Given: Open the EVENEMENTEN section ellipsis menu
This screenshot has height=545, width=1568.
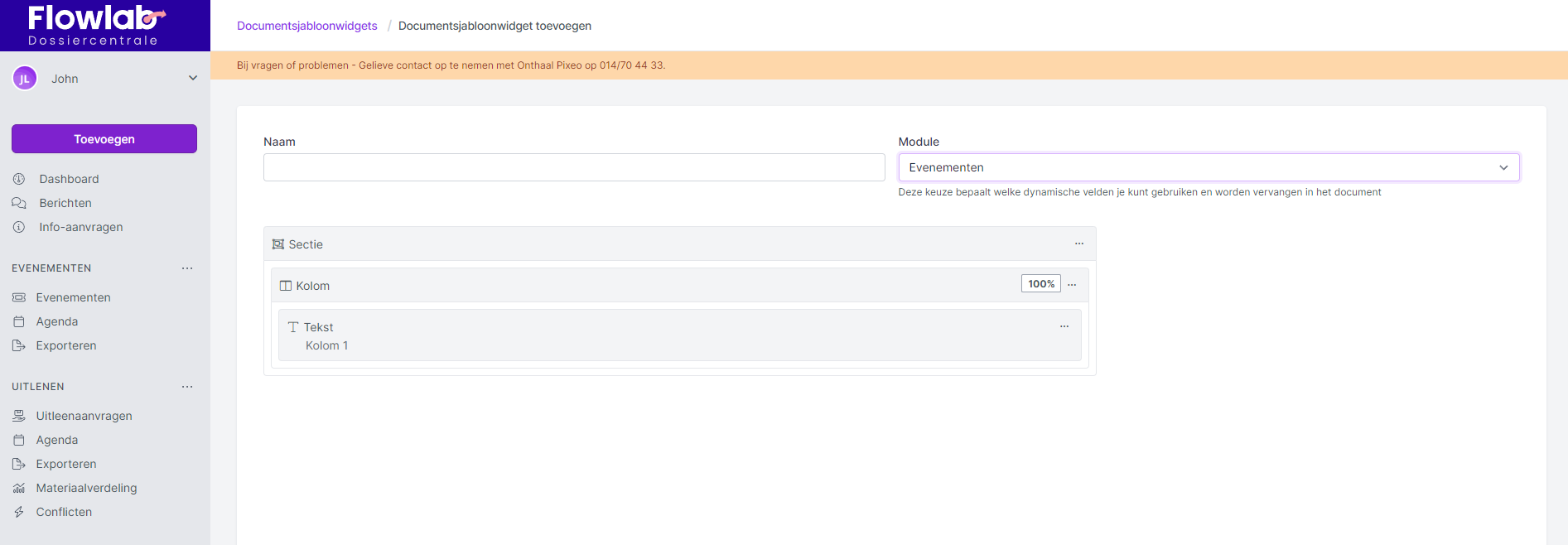Looking at the screenshot, I should pyautogui.click(x=187, y=268).
